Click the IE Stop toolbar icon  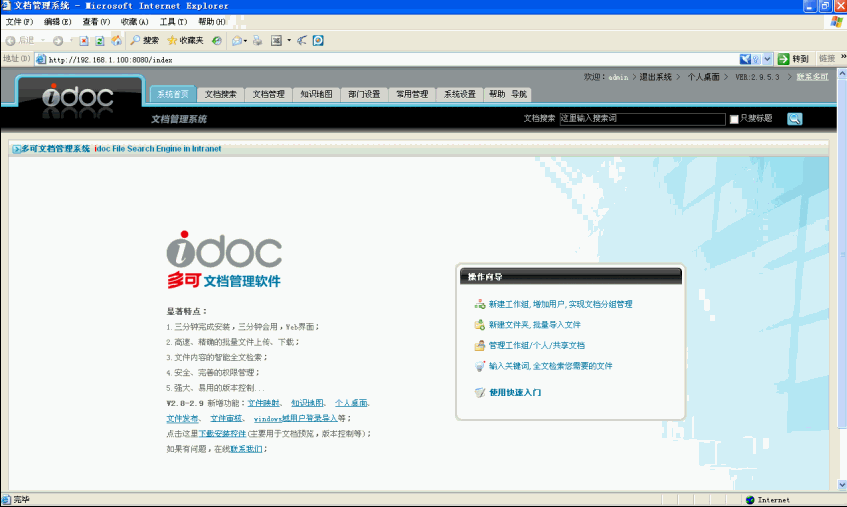coord(84,40)
